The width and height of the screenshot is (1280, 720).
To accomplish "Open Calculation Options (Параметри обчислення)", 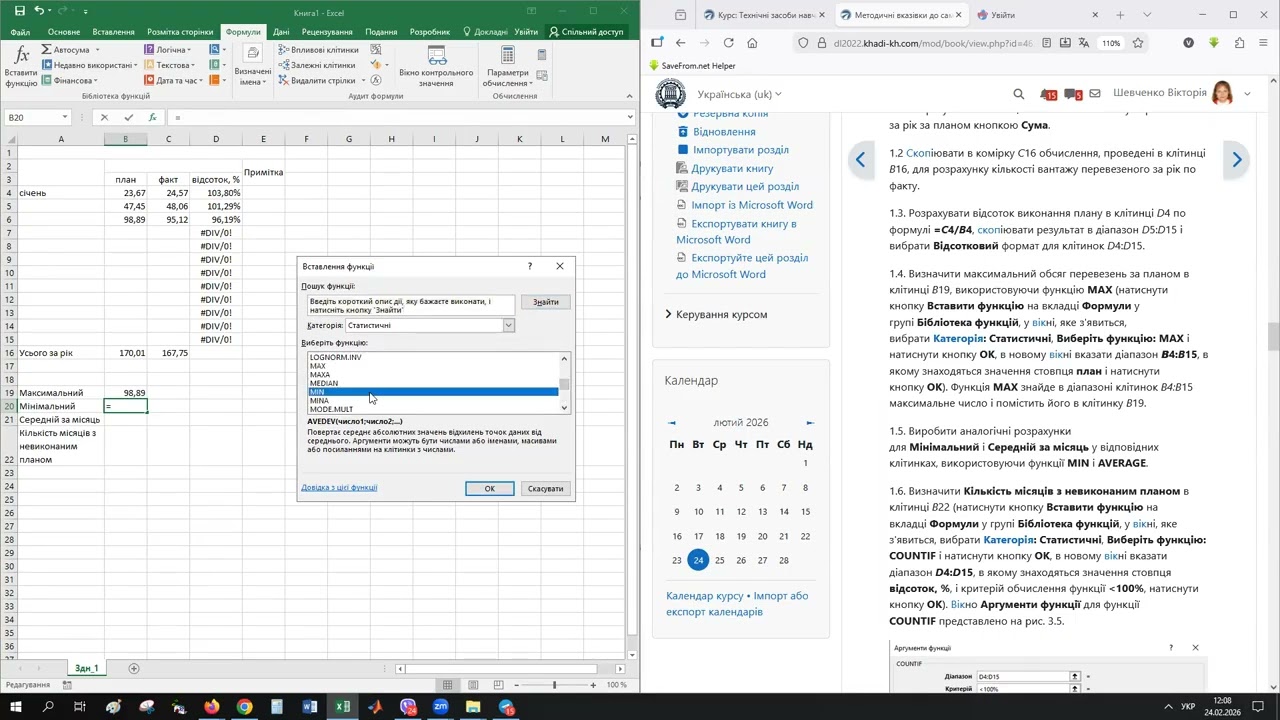I will pyautogui.click(x=507, y=66).
